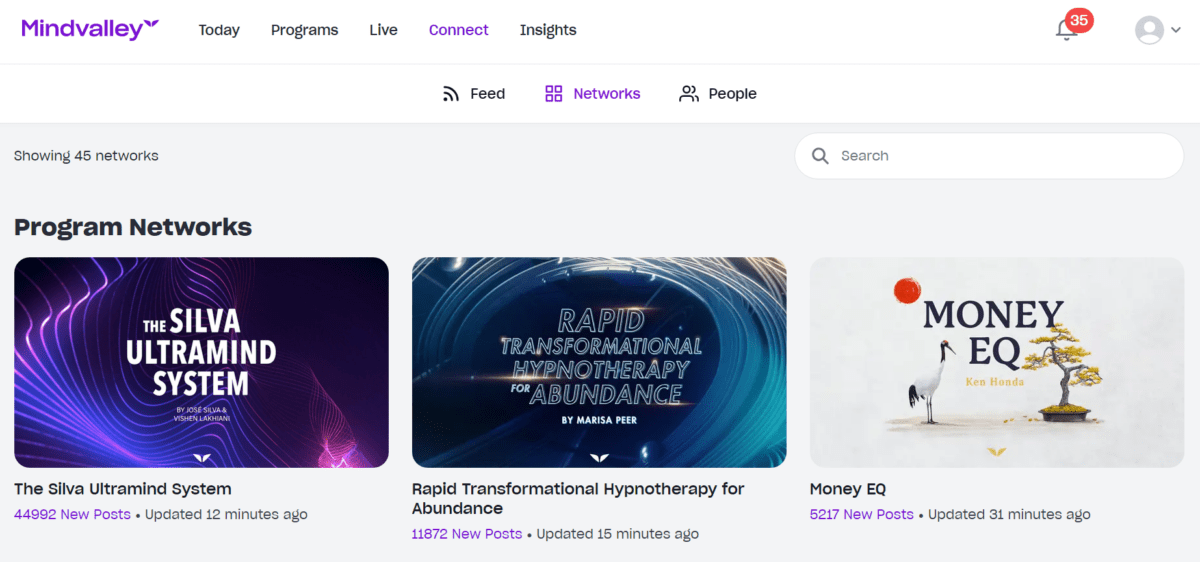Click the People icon

tap(688, 94)
